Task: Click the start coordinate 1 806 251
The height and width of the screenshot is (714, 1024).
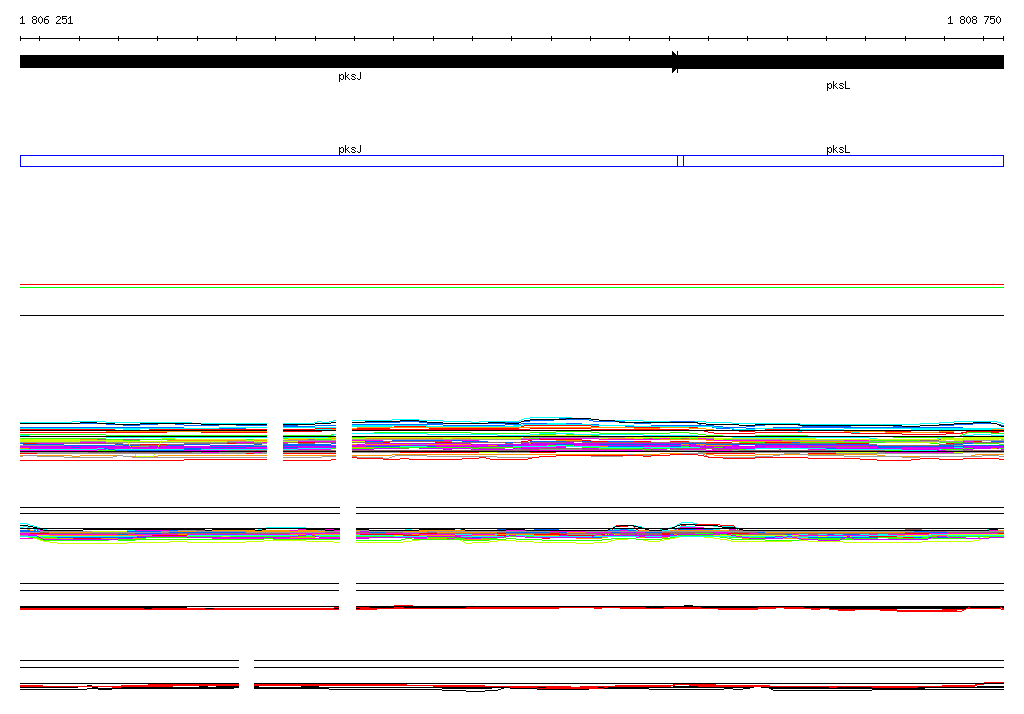Action: [x=46, y=20]
